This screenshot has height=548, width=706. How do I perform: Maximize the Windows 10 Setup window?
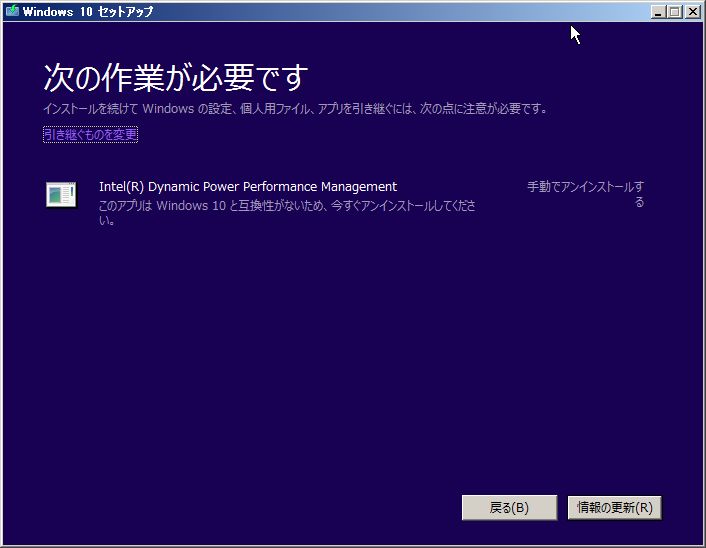point(674,12)
